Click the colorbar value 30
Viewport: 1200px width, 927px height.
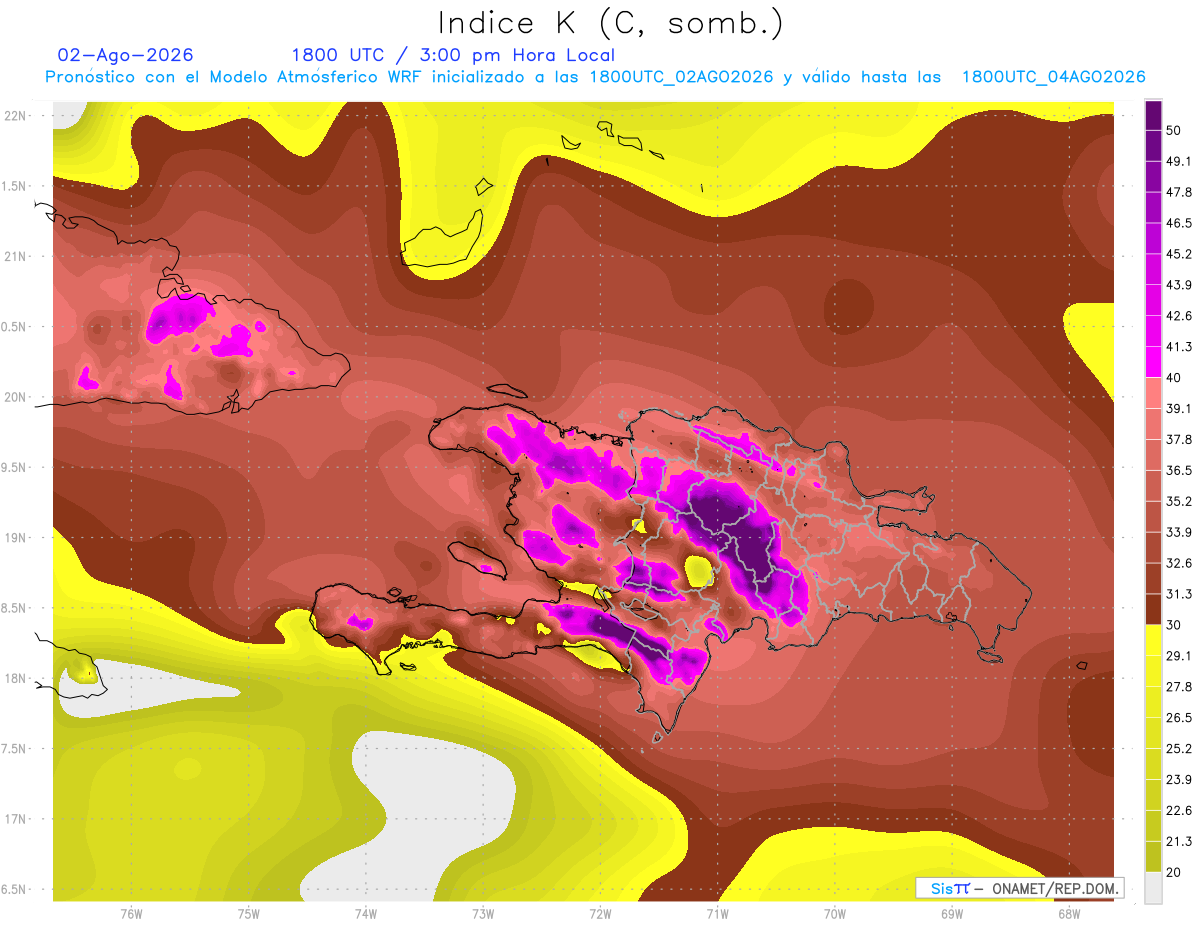pyautogui.click(x=1174, y=625)
